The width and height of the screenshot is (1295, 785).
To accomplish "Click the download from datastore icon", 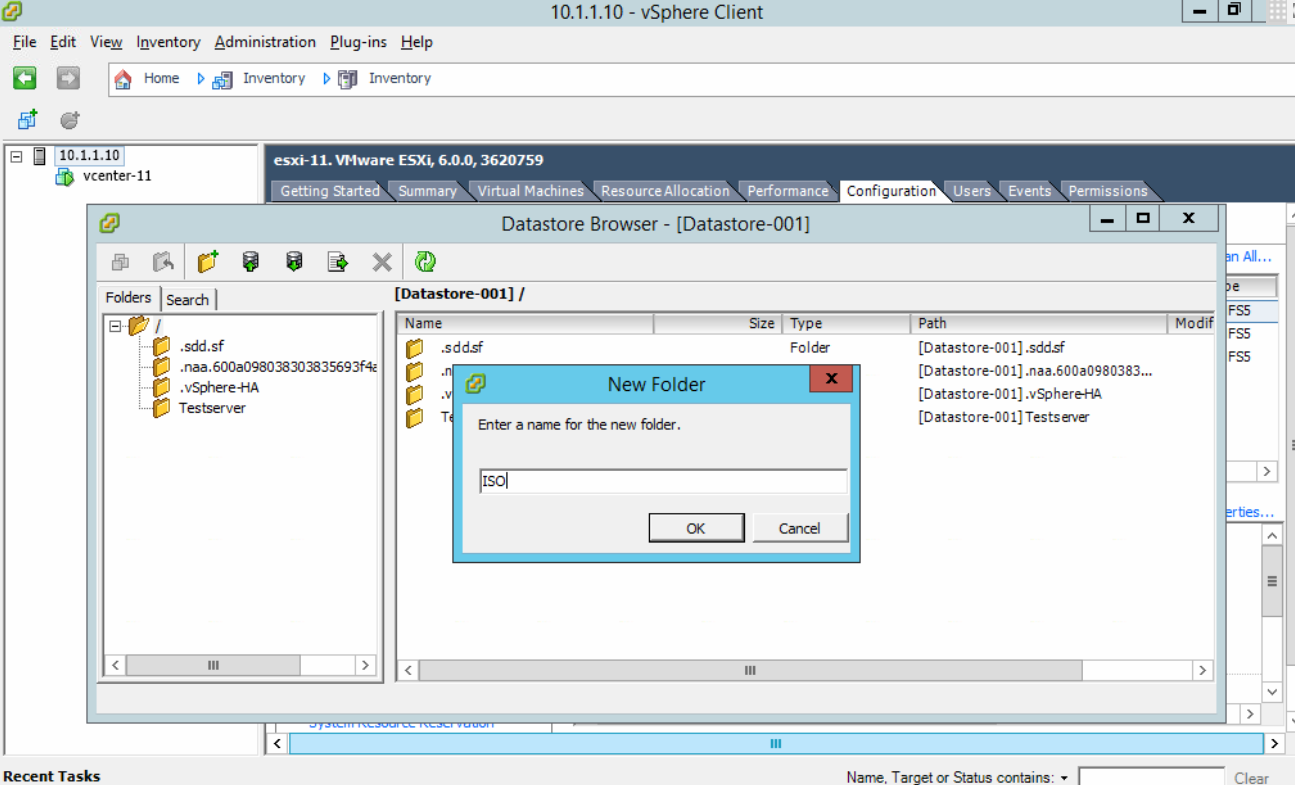I will [x=294, y=262].
